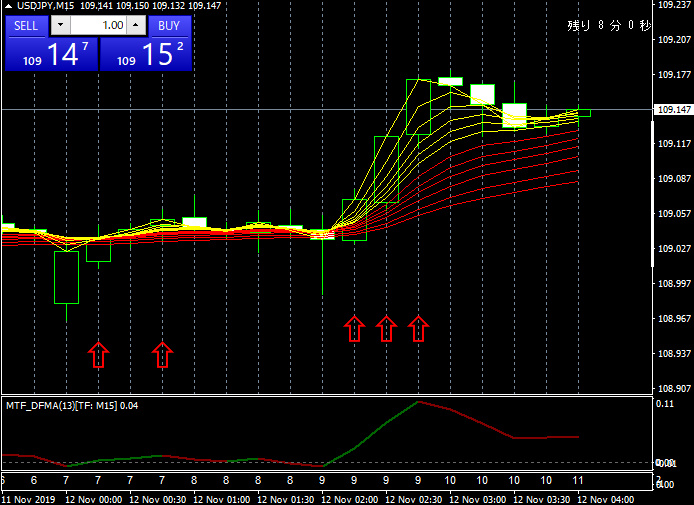Select the USDJPY,M15 chart title text
694x505 pixels.
(46, 6)
